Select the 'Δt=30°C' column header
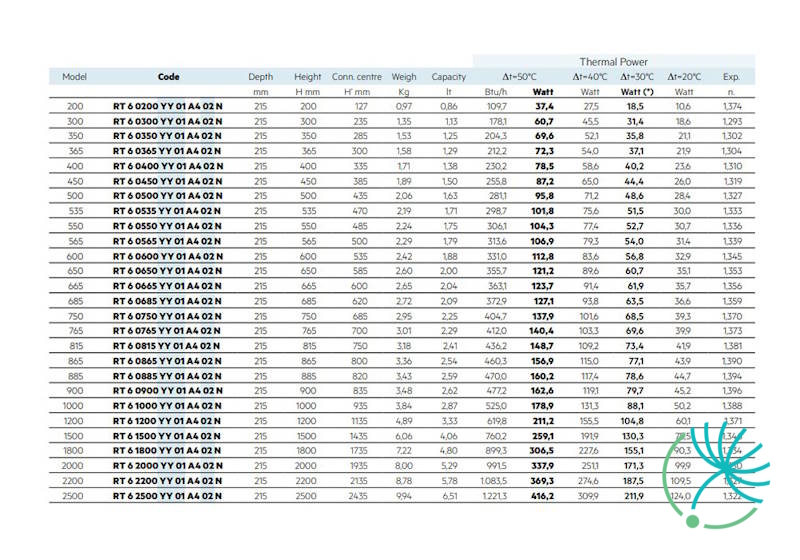 637,77
